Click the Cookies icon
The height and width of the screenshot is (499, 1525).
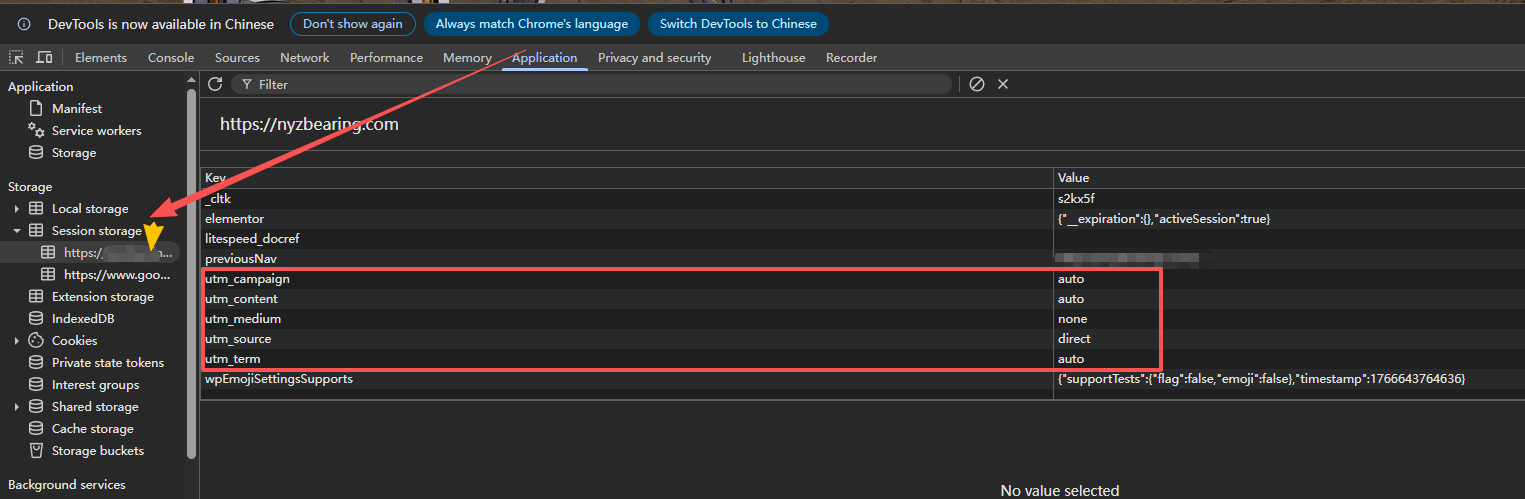point(36,340)
